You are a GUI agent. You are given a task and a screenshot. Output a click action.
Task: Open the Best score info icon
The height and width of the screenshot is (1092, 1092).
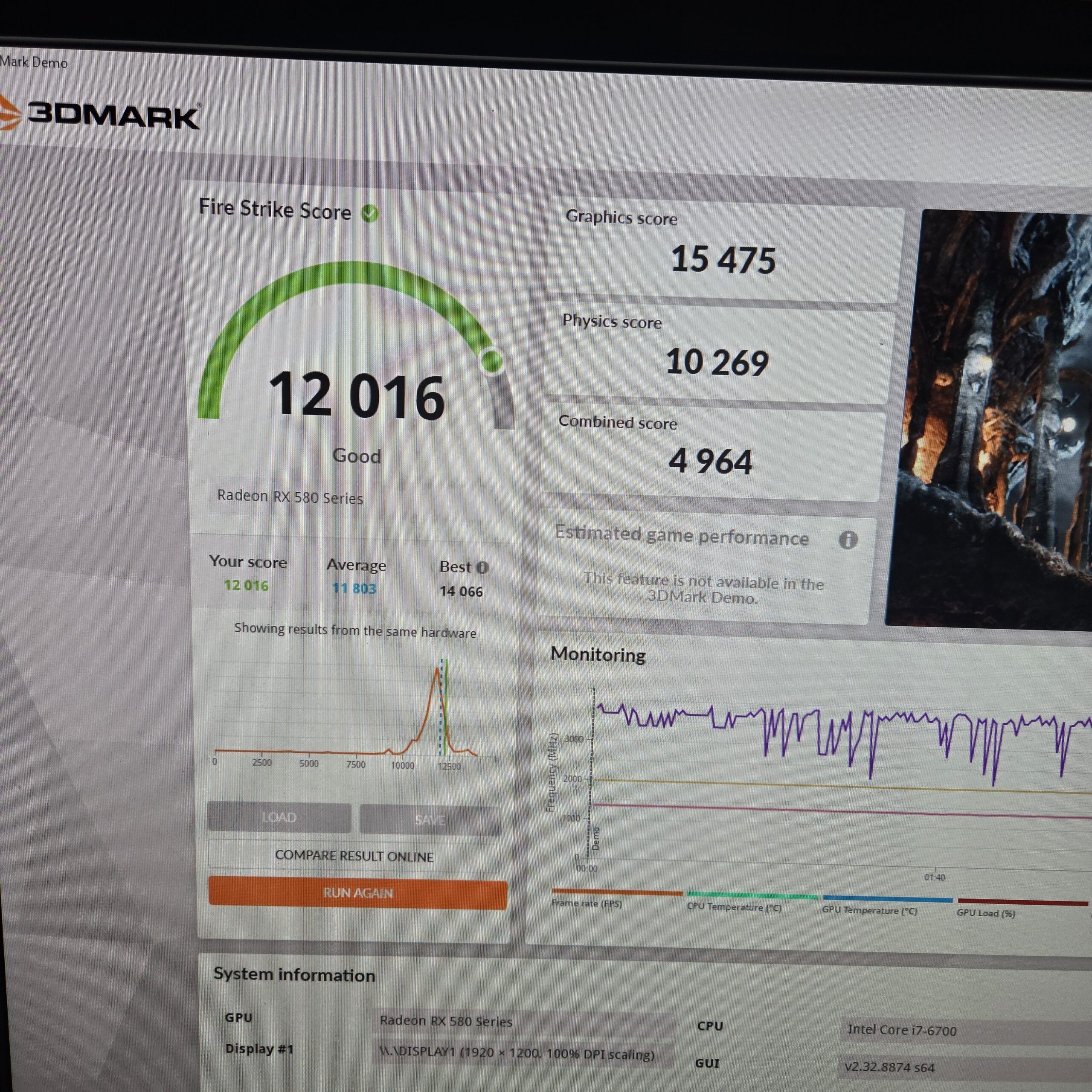pyautogui.click(x=482, y=567)
